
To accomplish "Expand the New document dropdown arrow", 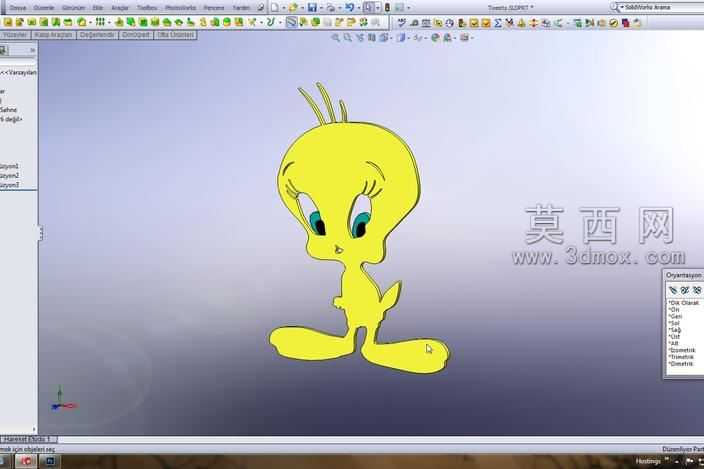I will [x=284, y=8].
